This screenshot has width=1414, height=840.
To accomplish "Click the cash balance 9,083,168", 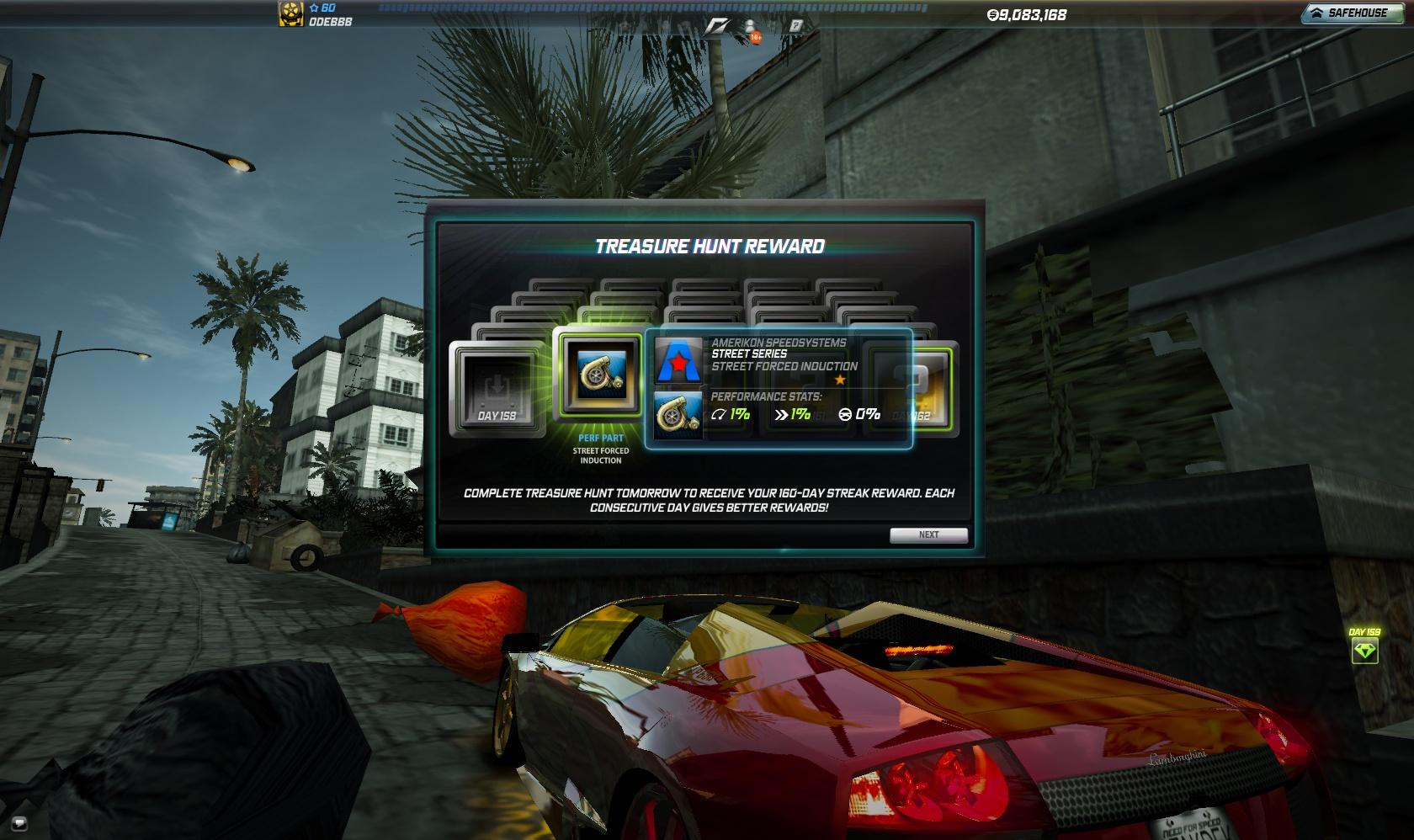I will tap(1026, 14).
